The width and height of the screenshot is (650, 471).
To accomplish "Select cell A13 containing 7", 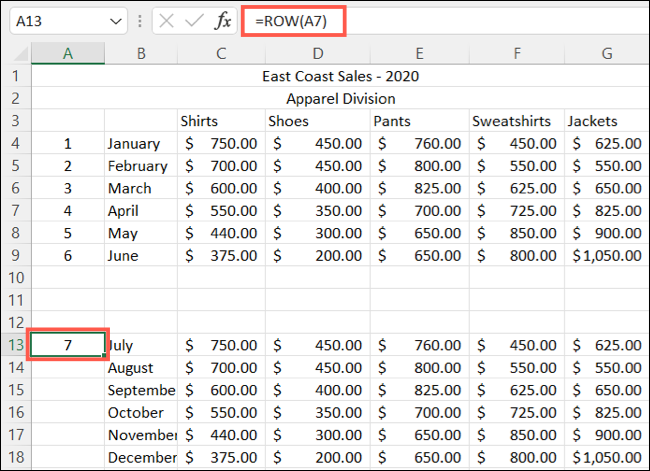I will (x=67, y=344).
